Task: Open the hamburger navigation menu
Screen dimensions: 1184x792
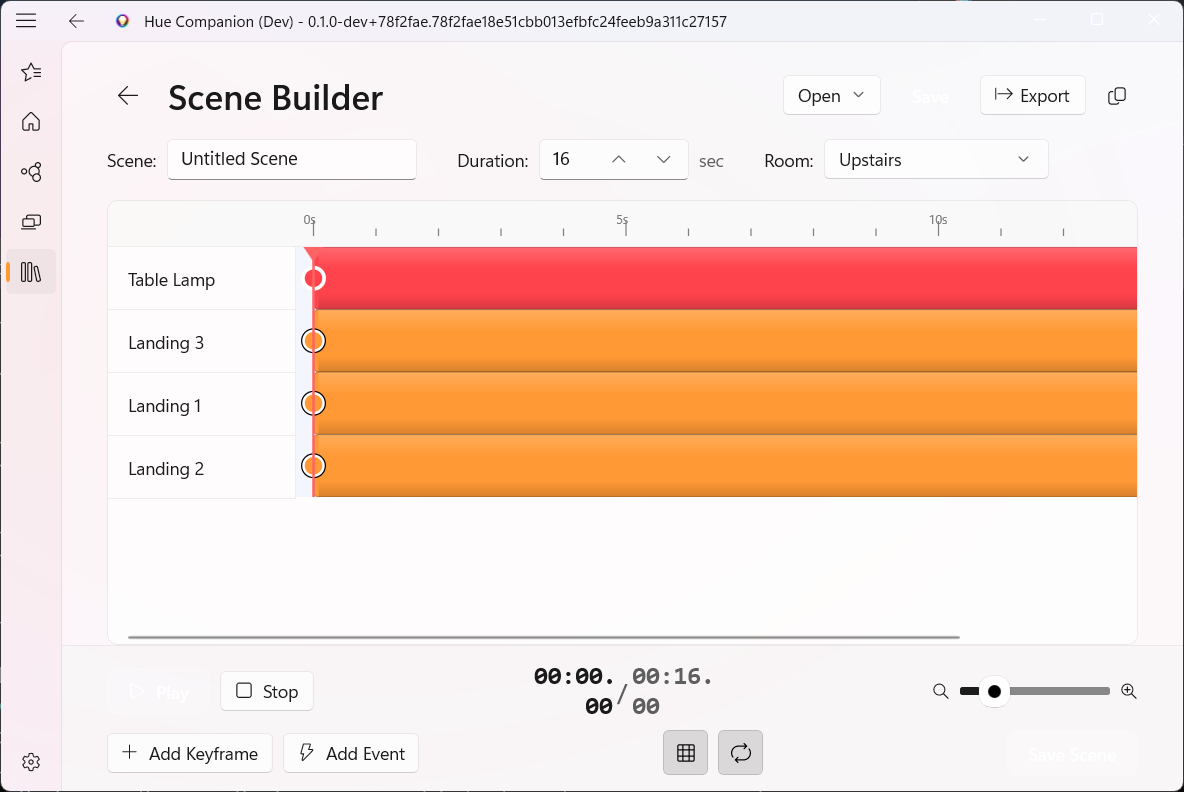Action: [x=27, y=21]
